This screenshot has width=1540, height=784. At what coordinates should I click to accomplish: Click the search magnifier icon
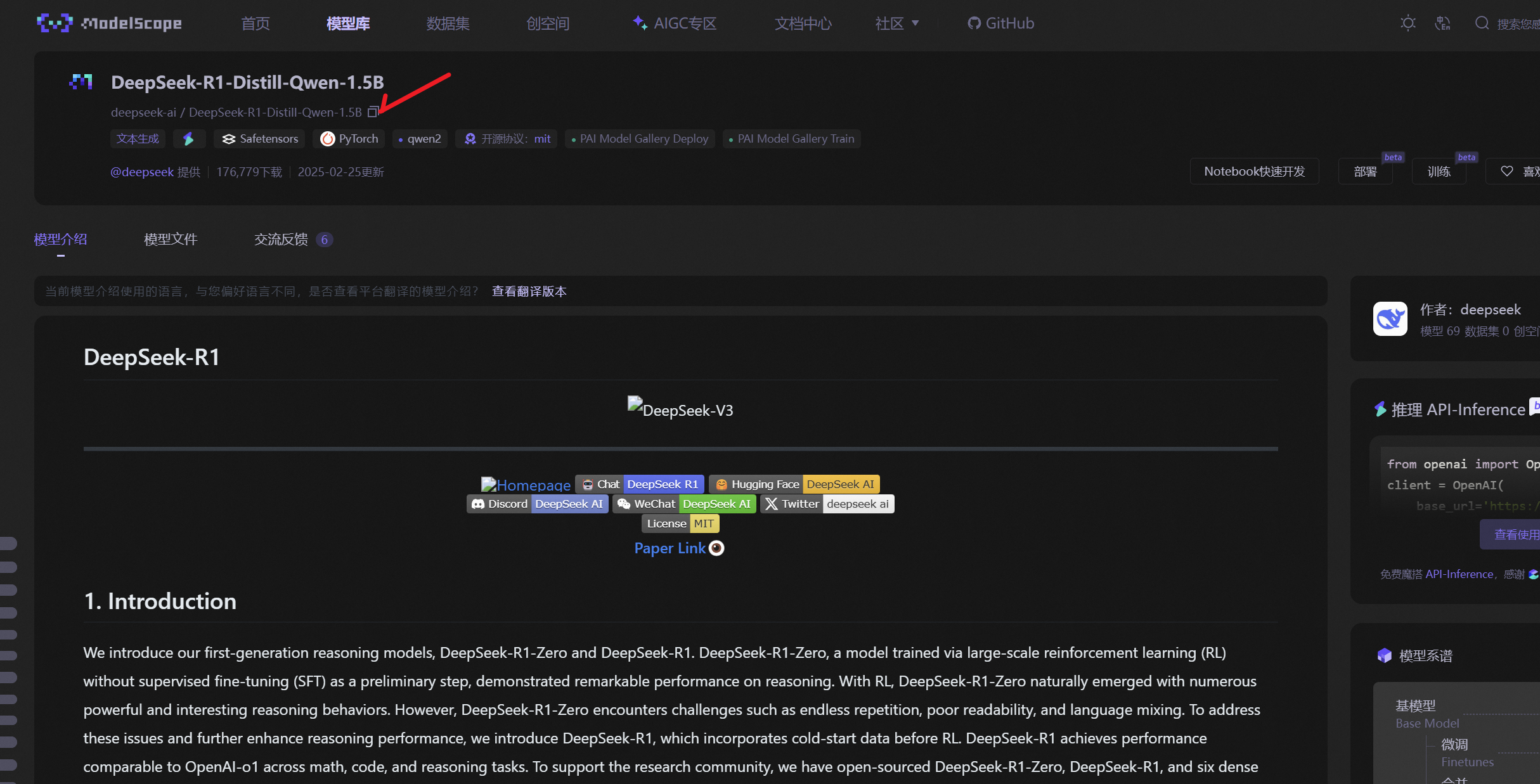1482,23
